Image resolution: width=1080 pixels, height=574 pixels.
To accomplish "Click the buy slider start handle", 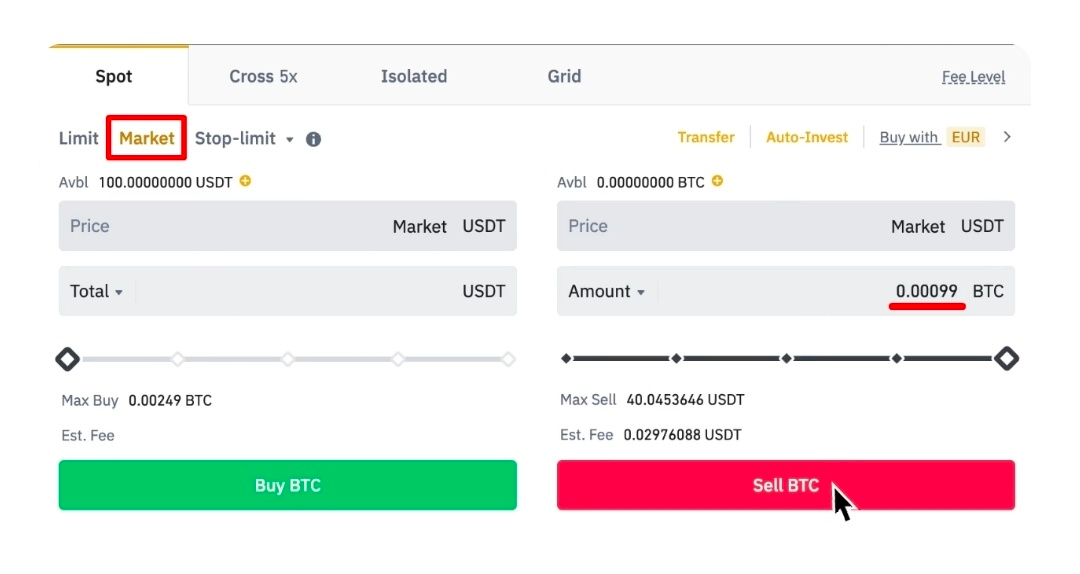I will pyautogui.click(x=67, y=358).
